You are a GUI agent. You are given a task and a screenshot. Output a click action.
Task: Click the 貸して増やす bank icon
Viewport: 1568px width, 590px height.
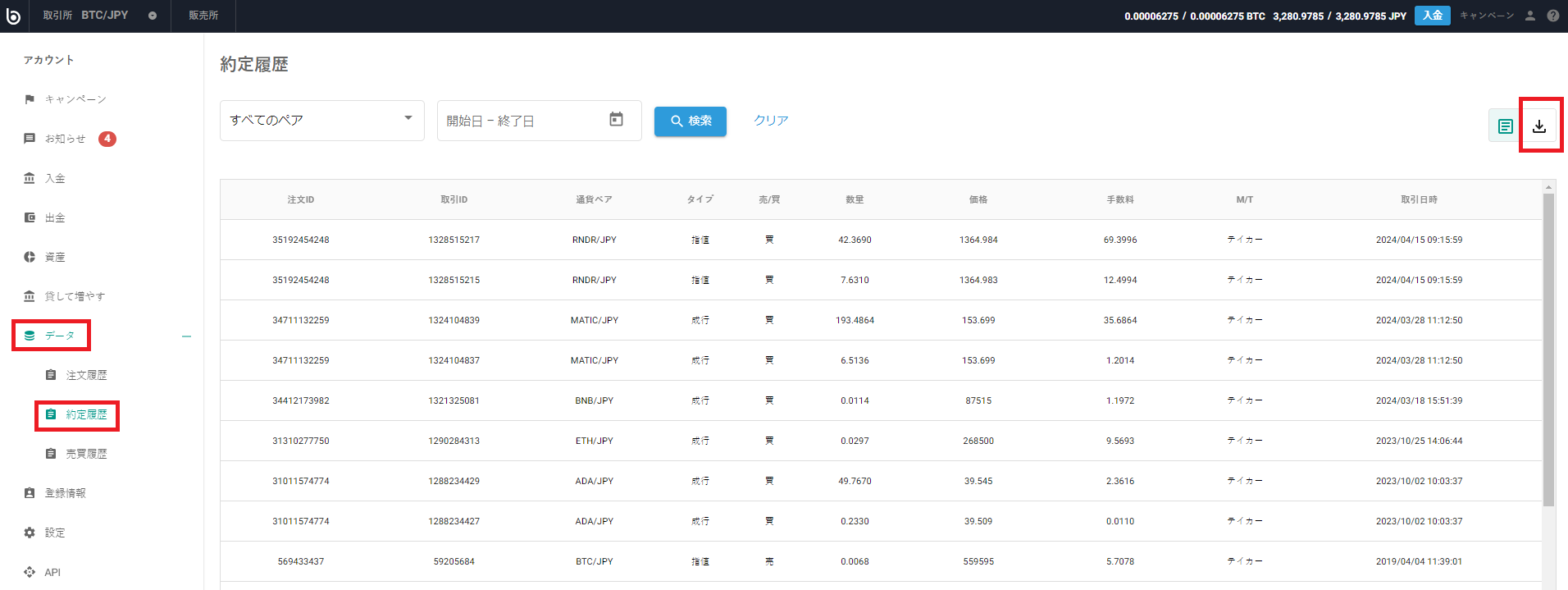pos(30,296)
